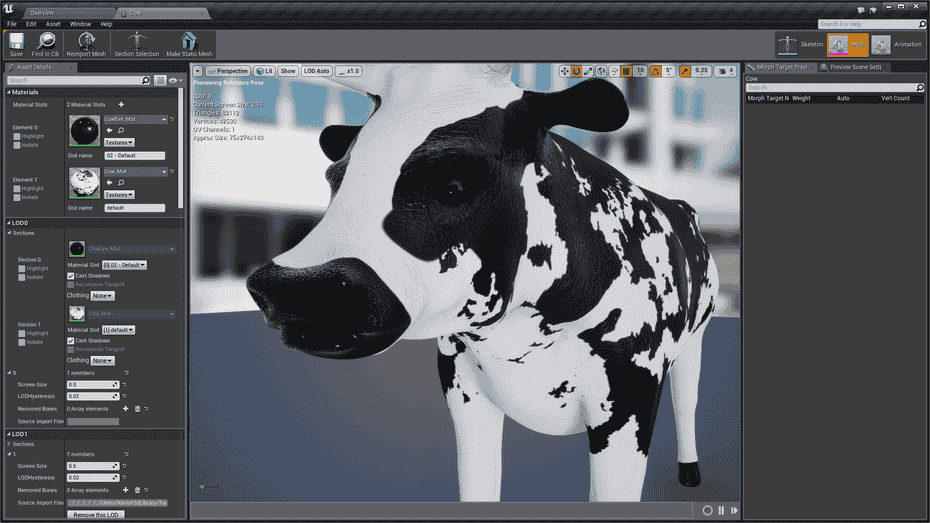Enable Highlight for Element 1
Image resolution: width=930 pixels, height=523 pixels.
[17, 189]
